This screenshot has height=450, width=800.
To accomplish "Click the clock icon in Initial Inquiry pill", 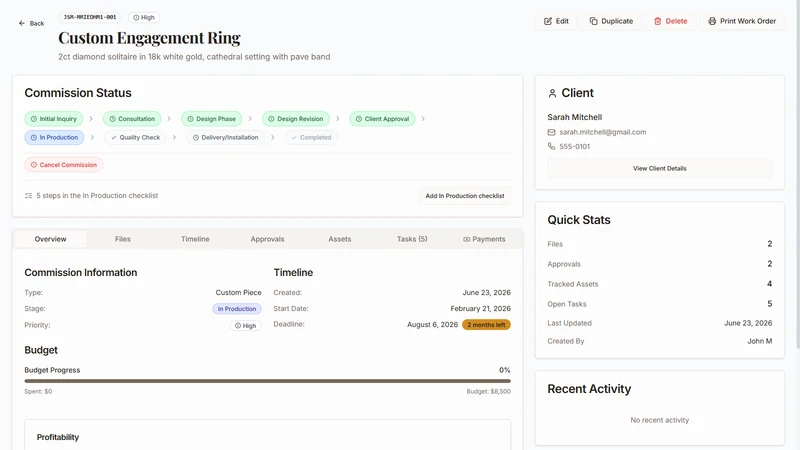I will click(34, 119).
